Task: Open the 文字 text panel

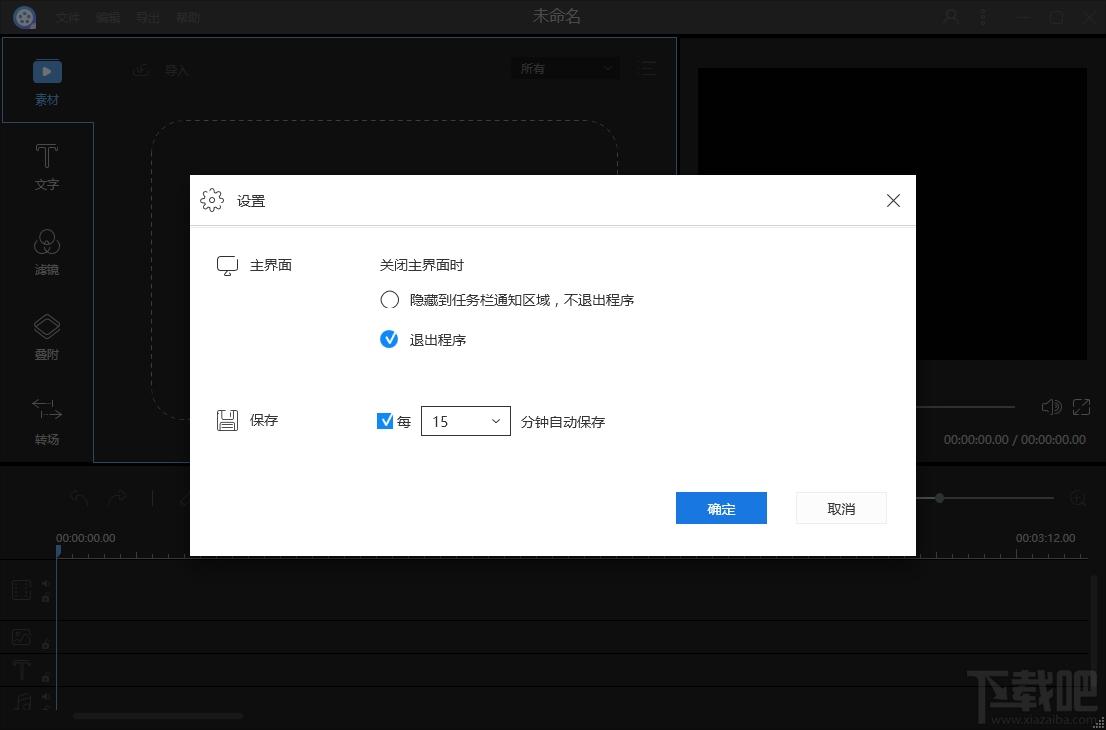Action: tap(47, 167)
